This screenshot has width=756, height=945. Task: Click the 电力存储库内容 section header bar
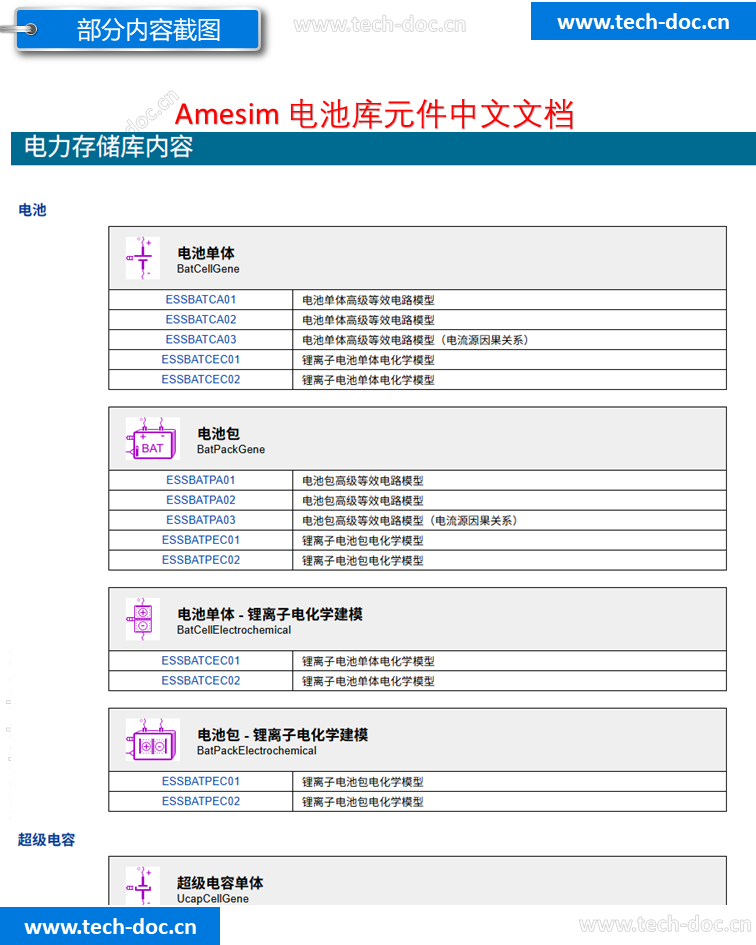383,148
